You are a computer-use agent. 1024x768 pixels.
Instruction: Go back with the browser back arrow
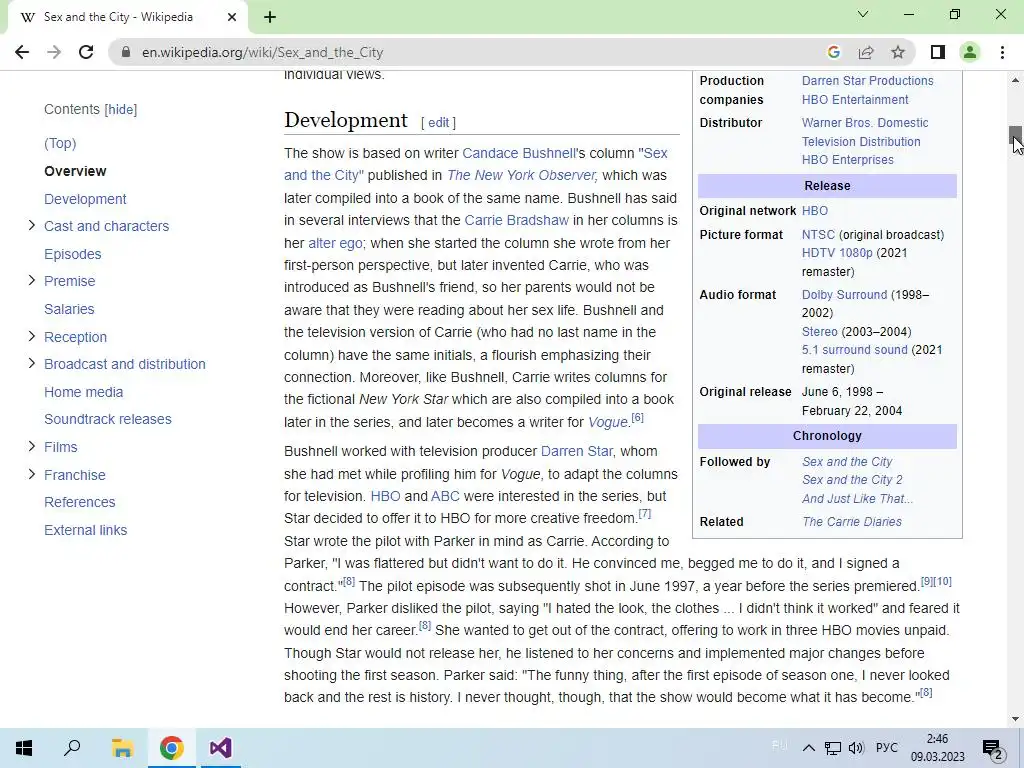(x=22, y=52)
